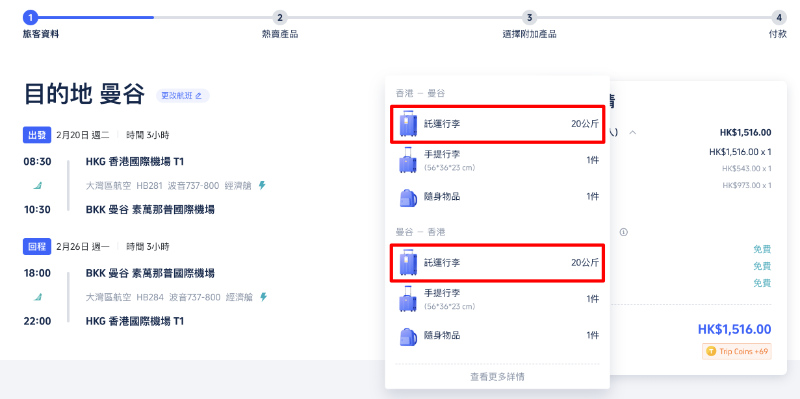Viewport: 800px width, 399px height.
Task: Go to step 4 付款
Action: coord(779,18)
